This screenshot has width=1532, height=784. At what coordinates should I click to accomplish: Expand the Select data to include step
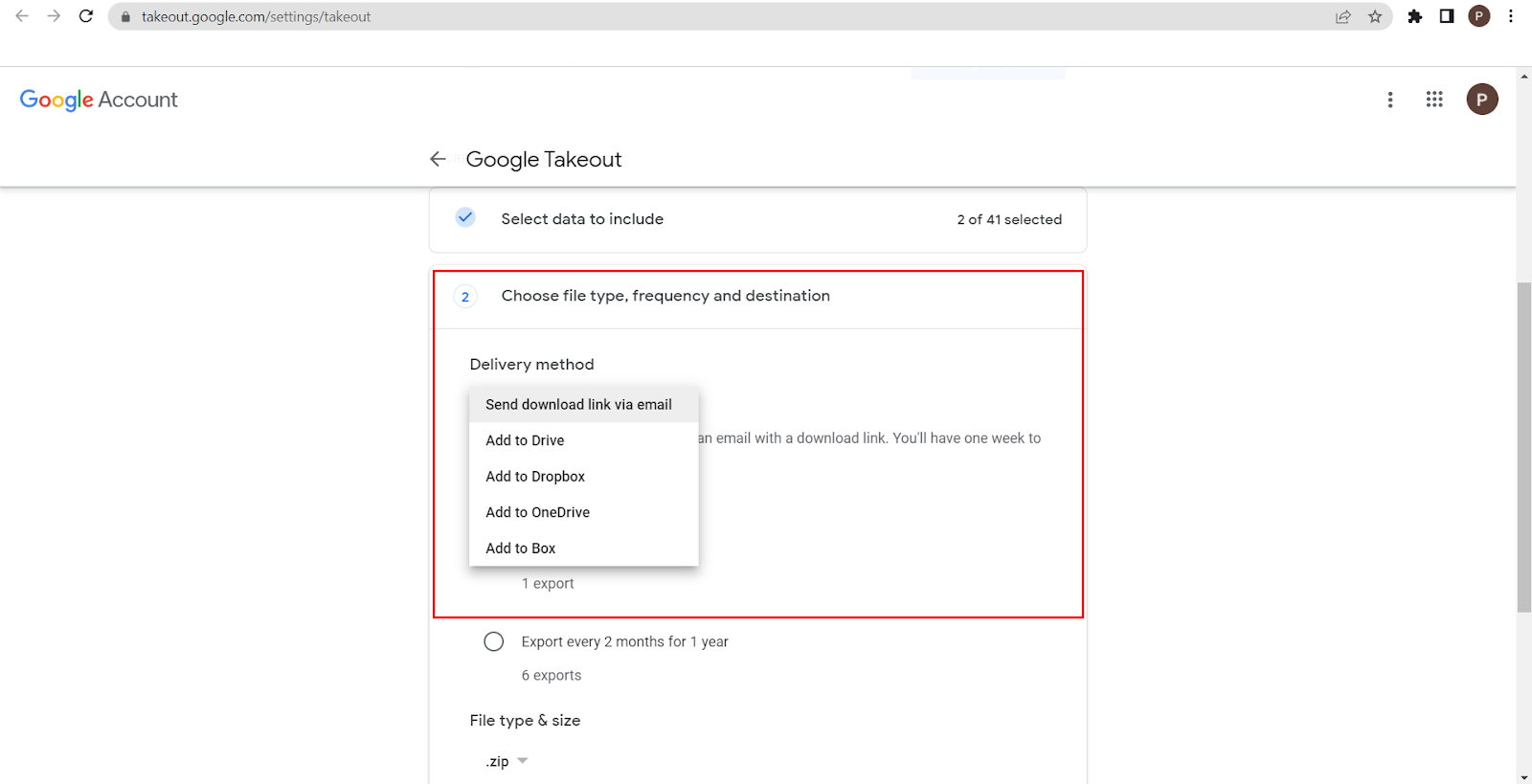(x=758, y=220)
